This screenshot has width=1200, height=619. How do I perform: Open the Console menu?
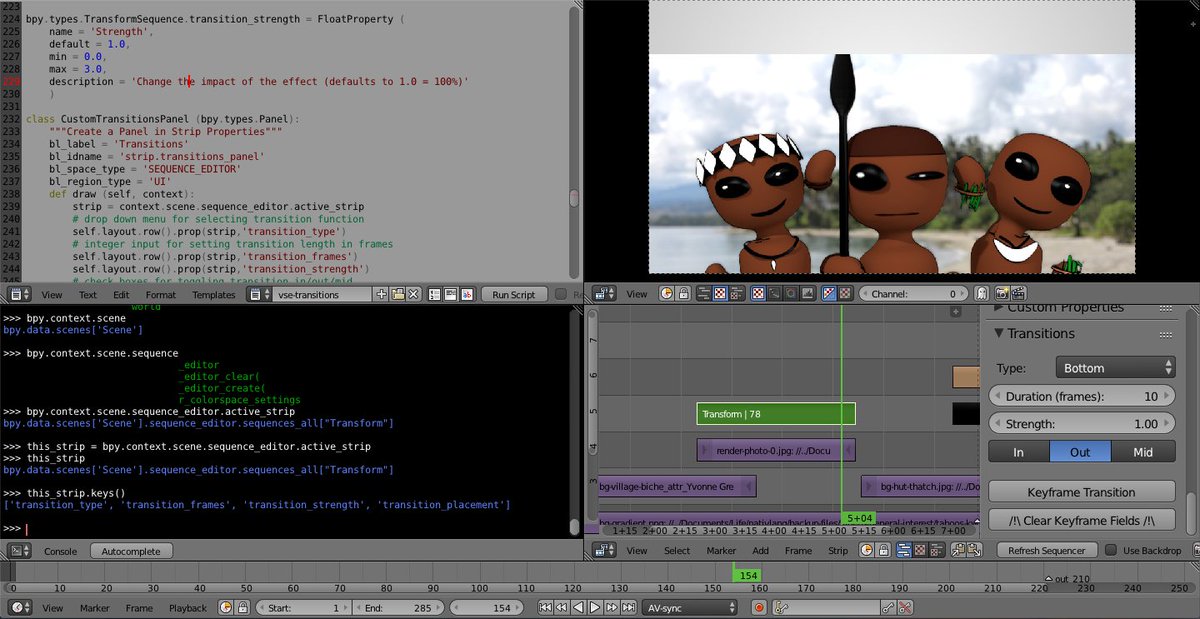pos(60,551)
